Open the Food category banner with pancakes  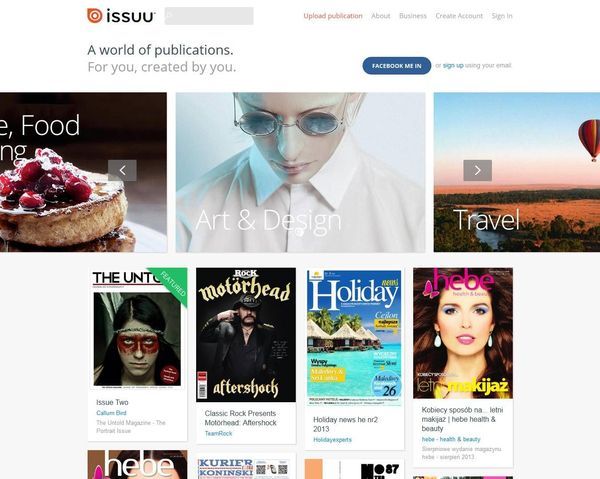click(83, 172)
